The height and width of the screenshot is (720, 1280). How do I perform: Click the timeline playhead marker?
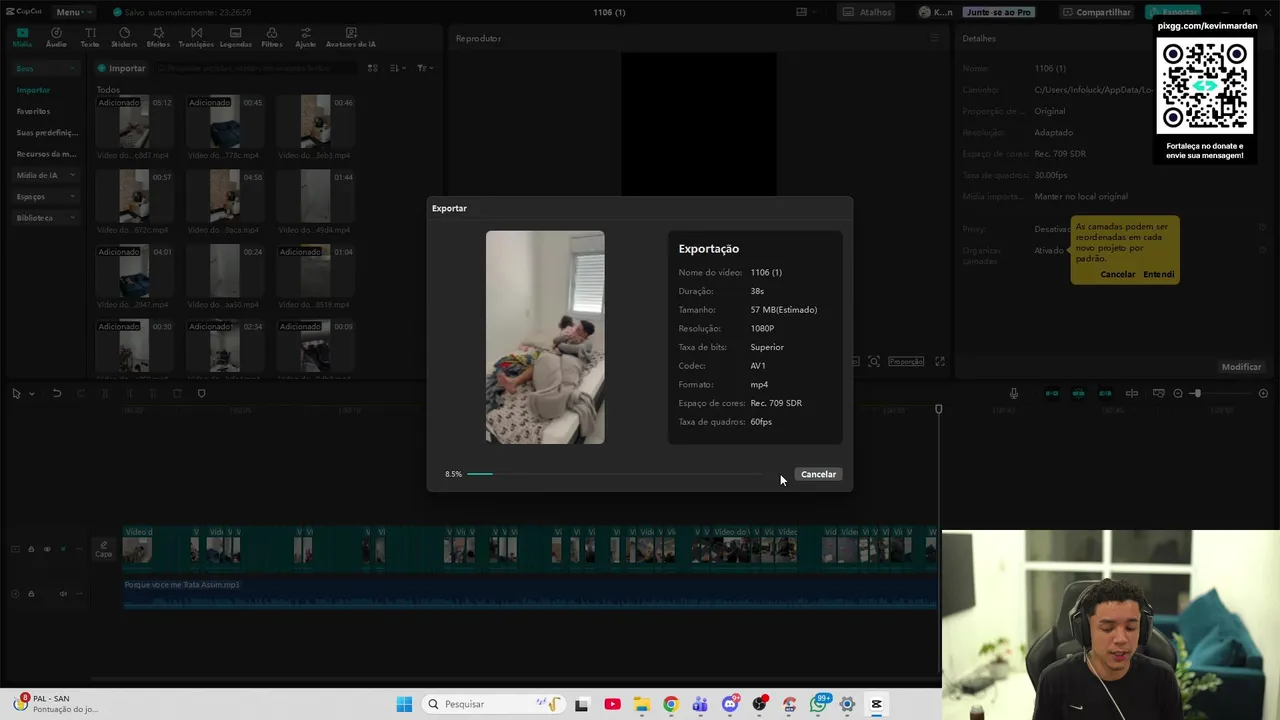pyautogui.click(x=938, y=410)
